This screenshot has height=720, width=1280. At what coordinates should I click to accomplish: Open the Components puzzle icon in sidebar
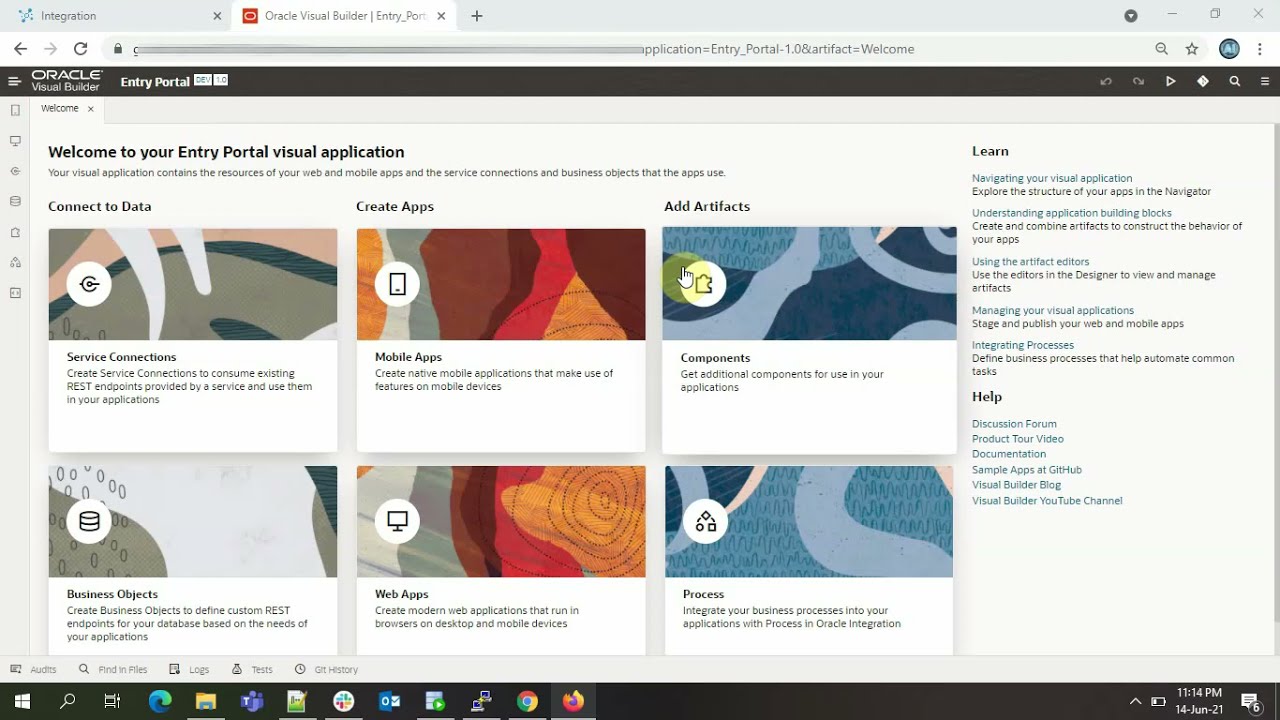(15, 232)
